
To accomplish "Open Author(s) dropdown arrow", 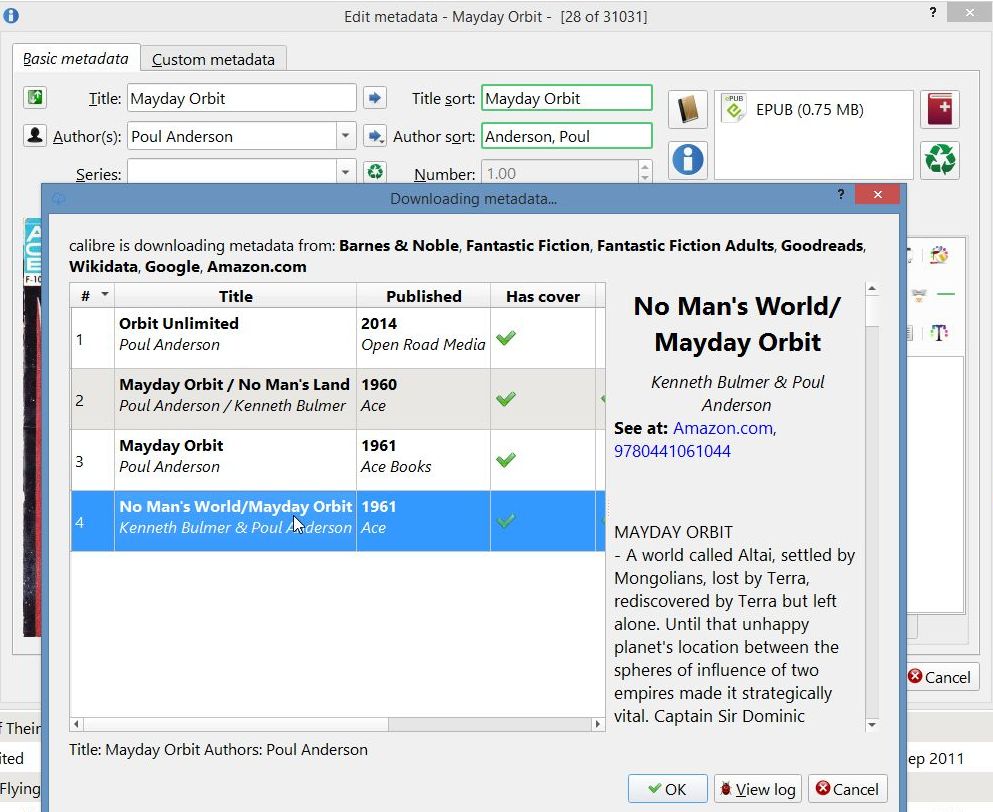I will click(x=345, y=136).
